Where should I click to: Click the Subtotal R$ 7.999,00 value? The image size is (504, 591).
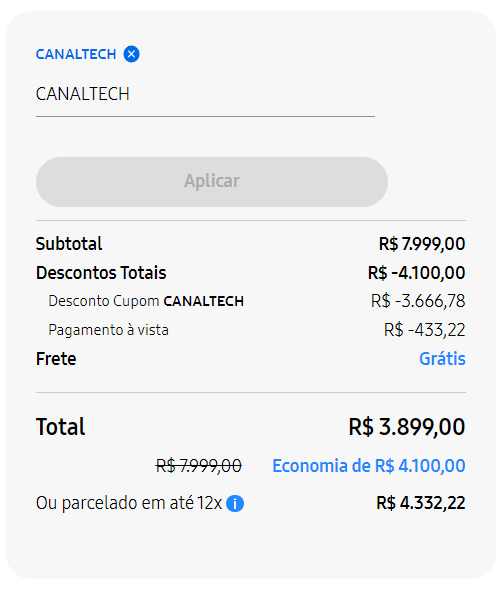tap(422, 244)
